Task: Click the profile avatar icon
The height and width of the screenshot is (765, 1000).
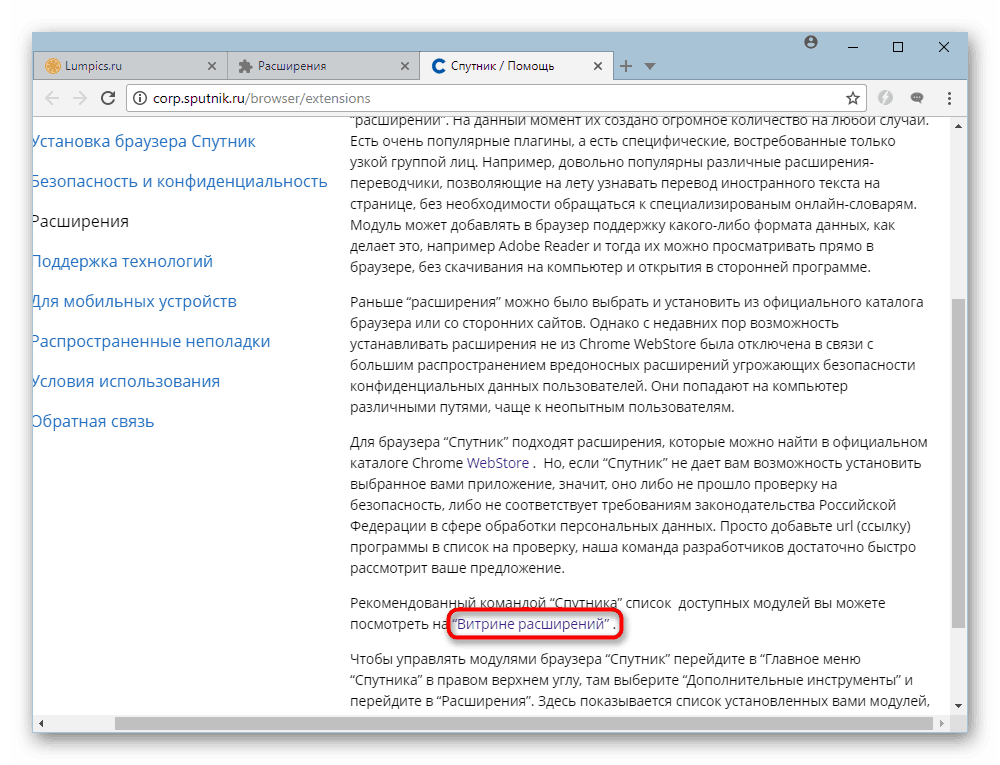Action: point(811,42)
